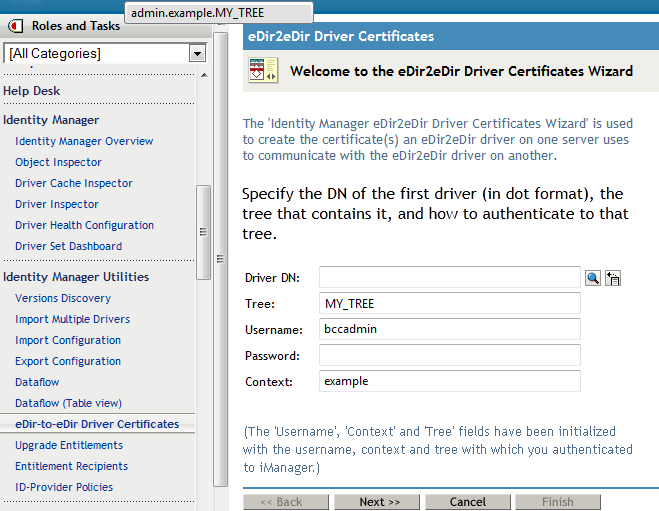Viewport: 659px width, 511px height.
Task: Collapse the Identity Manager section
Action: (51, 120)
